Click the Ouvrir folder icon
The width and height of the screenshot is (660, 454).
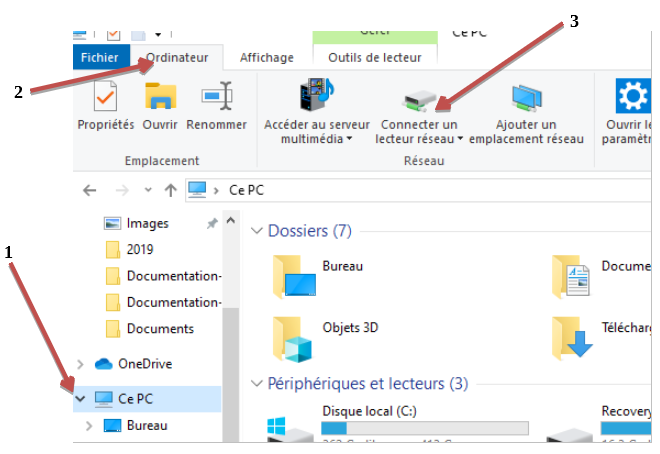tap(160, 97)
